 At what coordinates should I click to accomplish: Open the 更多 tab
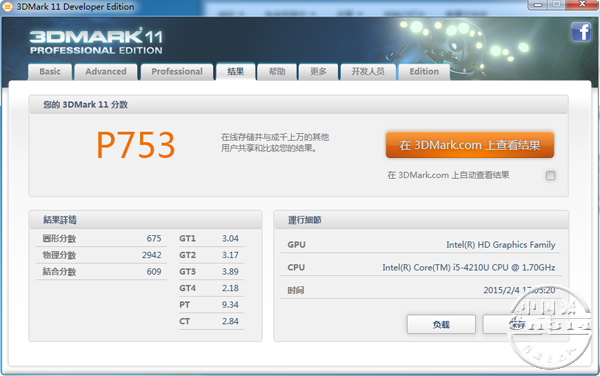318,72
